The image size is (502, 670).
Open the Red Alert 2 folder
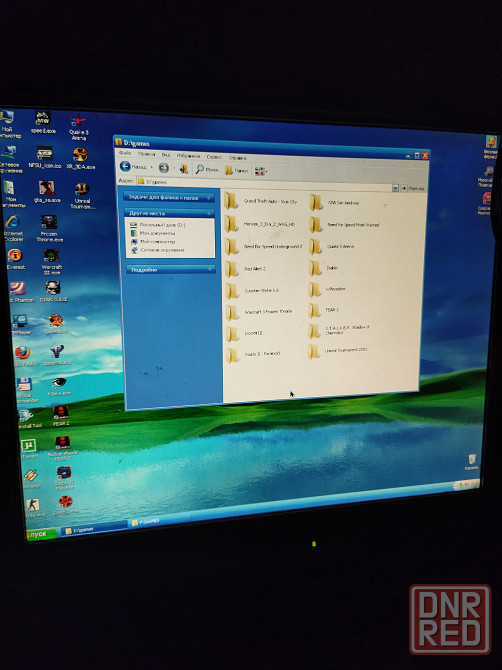pyautogui.click(x=245, y=269)
